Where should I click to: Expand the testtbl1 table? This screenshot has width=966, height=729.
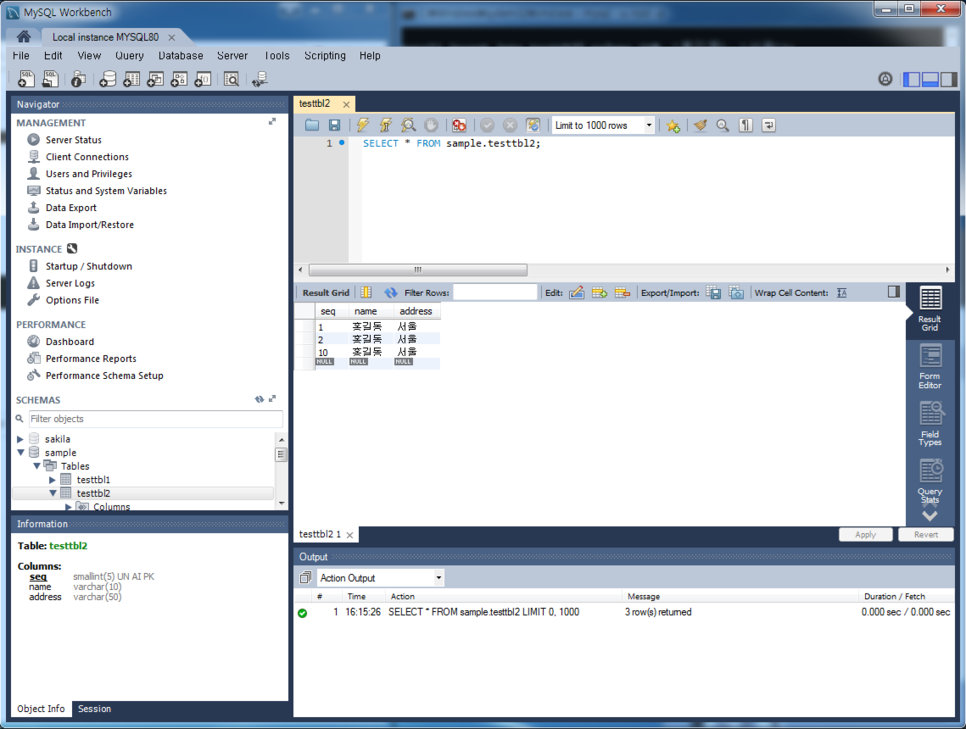[x=52, y=479]
